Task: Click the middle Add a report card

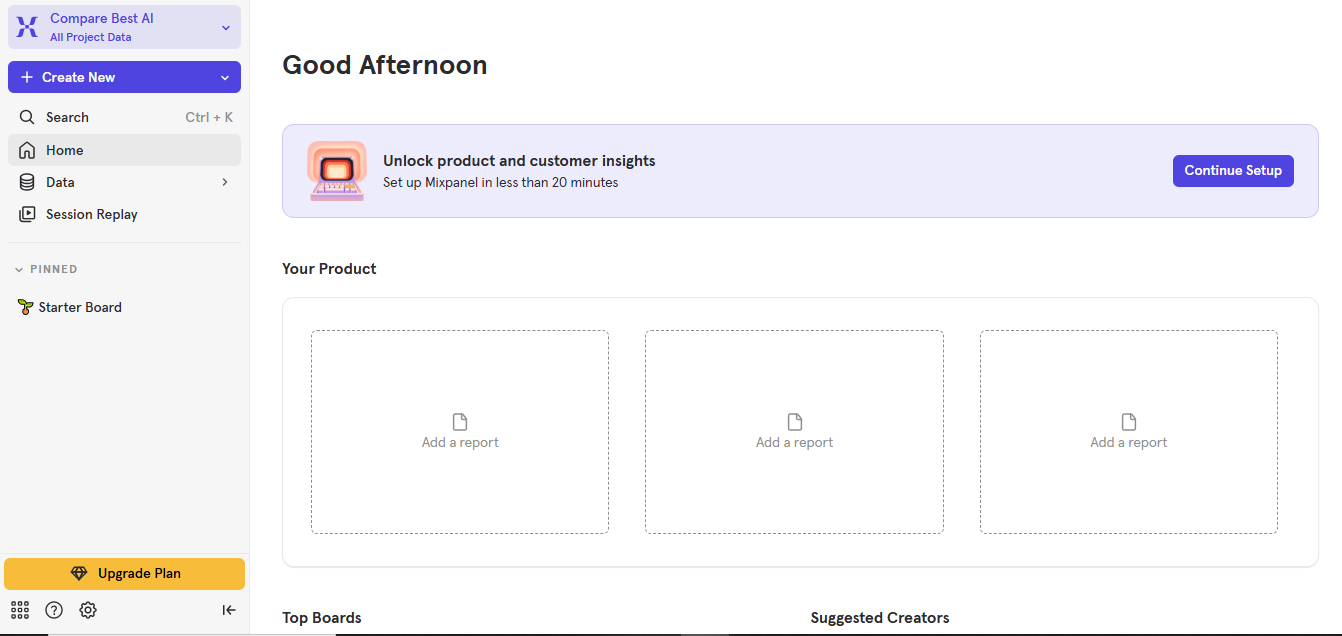Action: click(x=794, y=432)
